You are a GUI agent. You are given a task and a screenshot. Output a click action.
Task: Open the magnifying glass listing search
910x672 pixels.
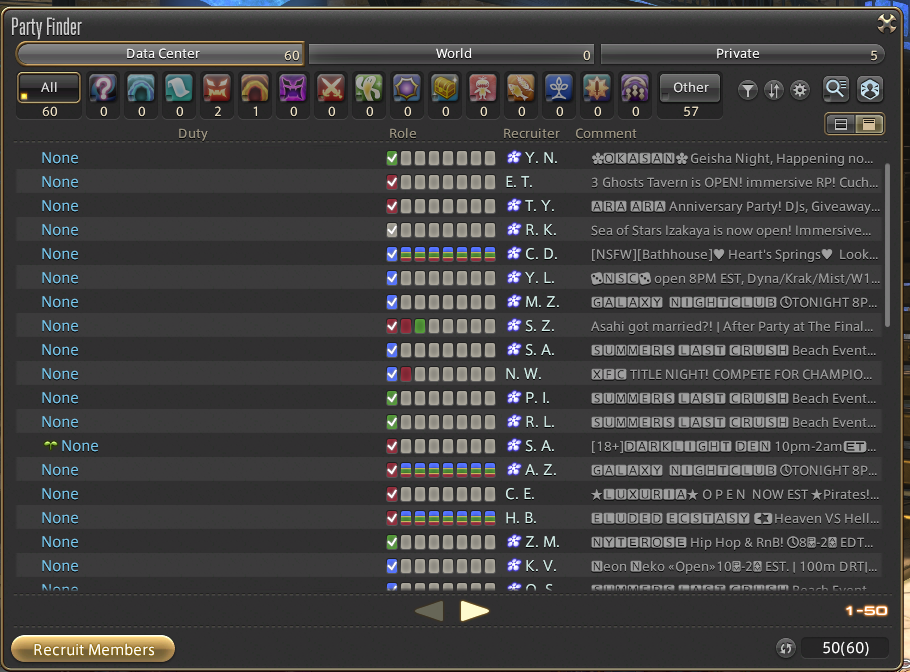(836, 89)
